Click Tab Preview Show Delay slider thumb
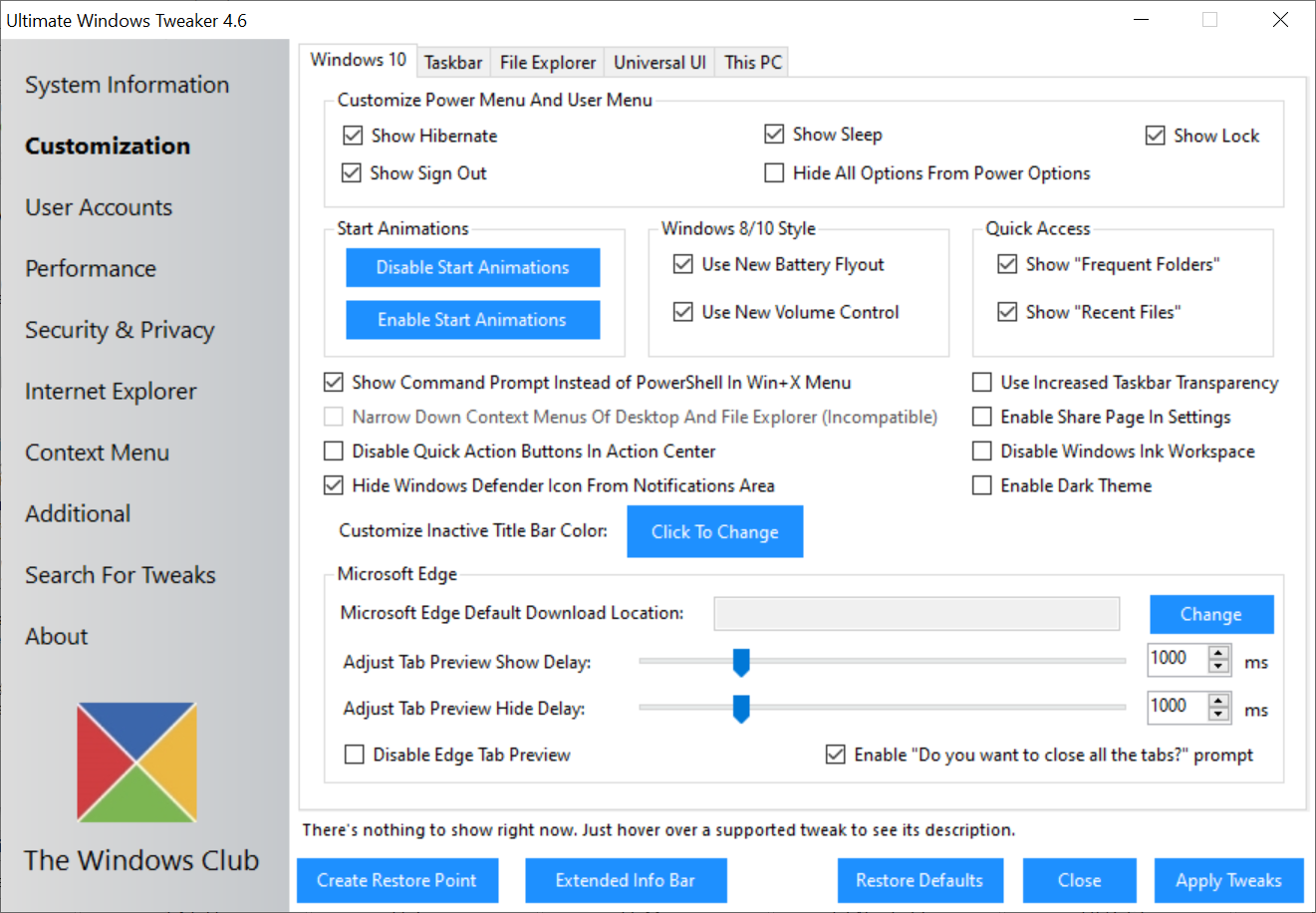The width and height of the screenshot is (1316, 913). 741,662
